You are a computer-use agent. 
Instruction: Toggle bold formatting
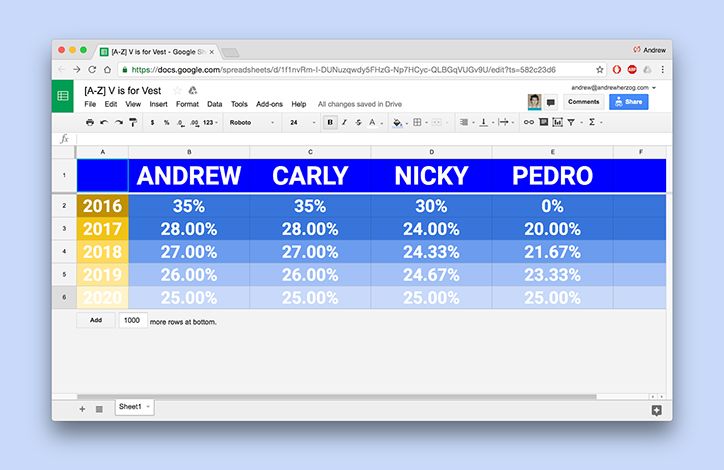(x=330, y=122)
